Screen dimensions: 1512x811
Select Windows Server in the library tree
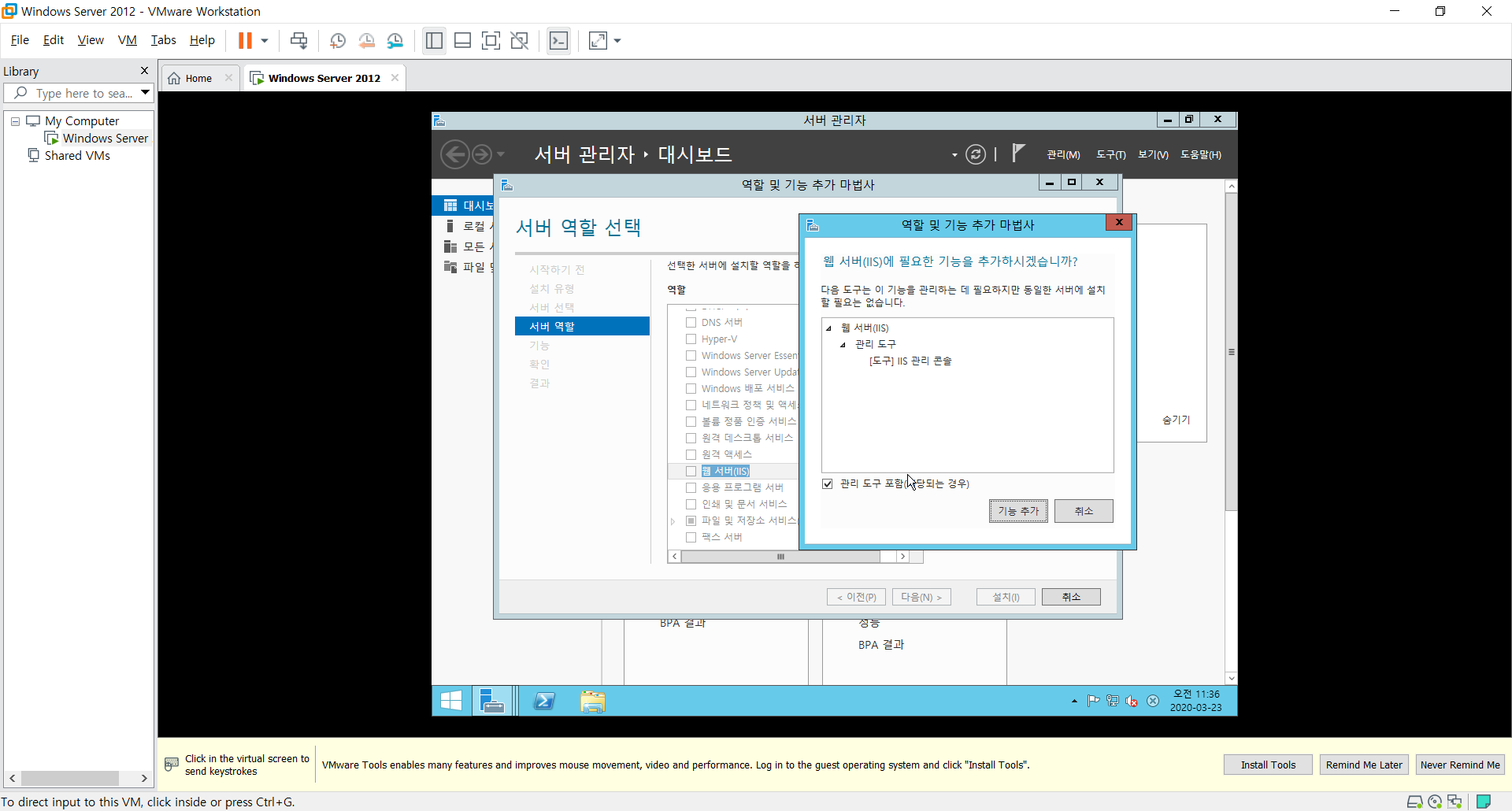pyautogui.click(x=97, y=139)
